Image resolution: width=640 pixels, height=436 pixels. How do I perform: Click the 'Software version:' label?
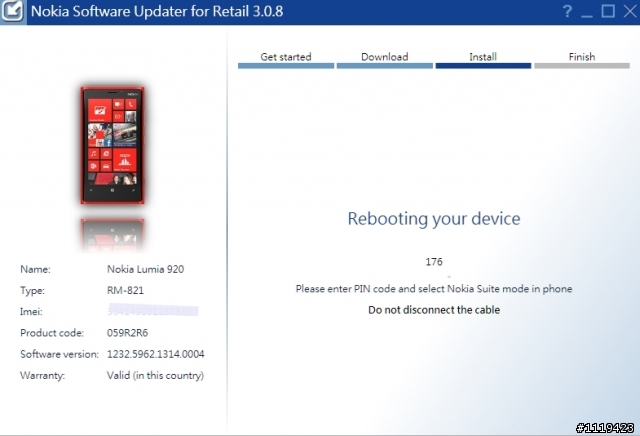60,354
